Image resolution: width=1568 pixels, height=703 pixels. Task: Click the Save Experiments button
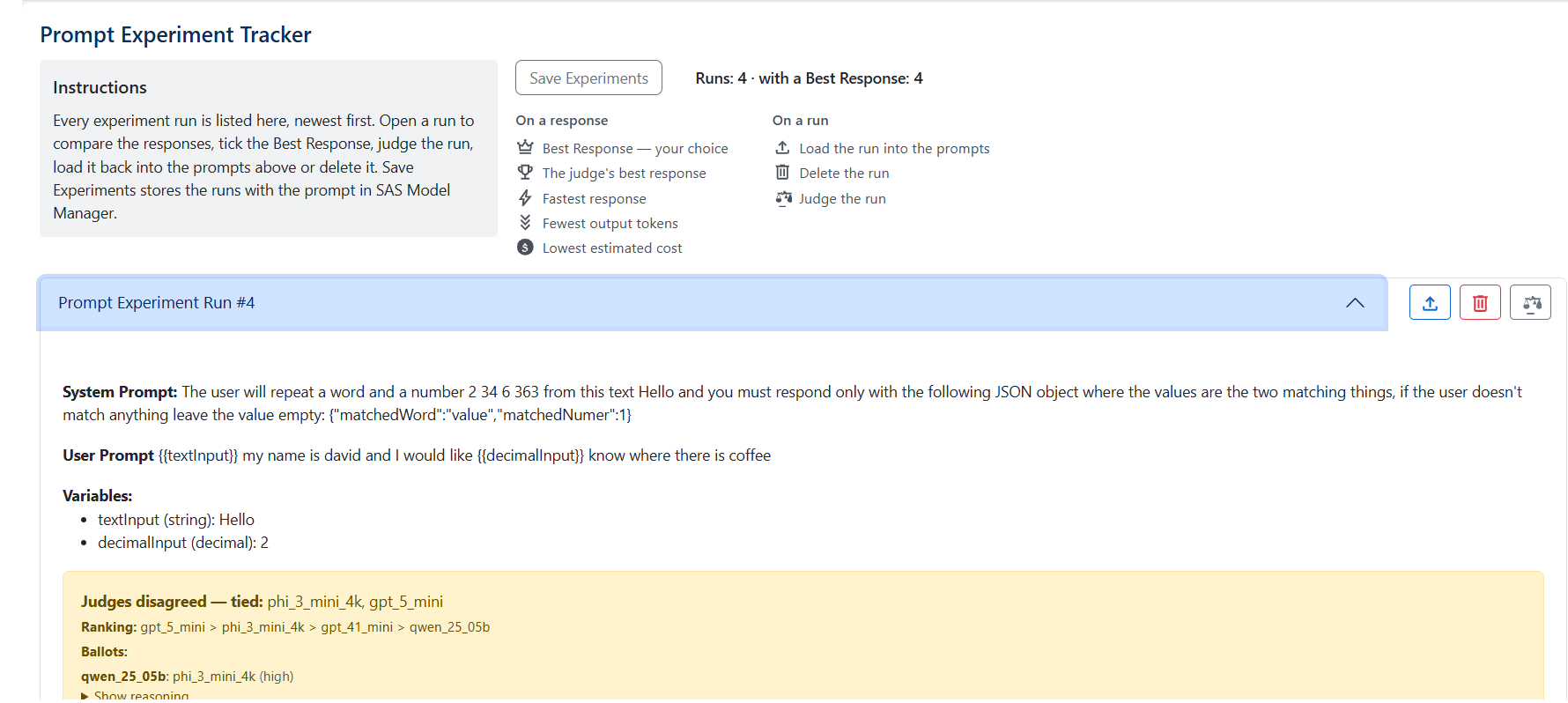coord(588,78)
